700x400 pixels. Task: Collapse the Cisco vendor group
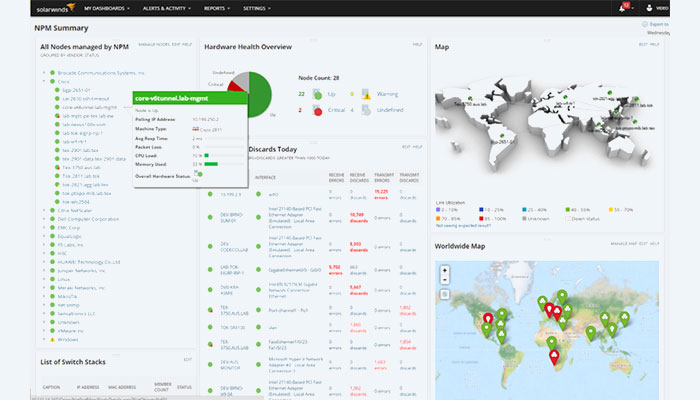click(44, 81)
